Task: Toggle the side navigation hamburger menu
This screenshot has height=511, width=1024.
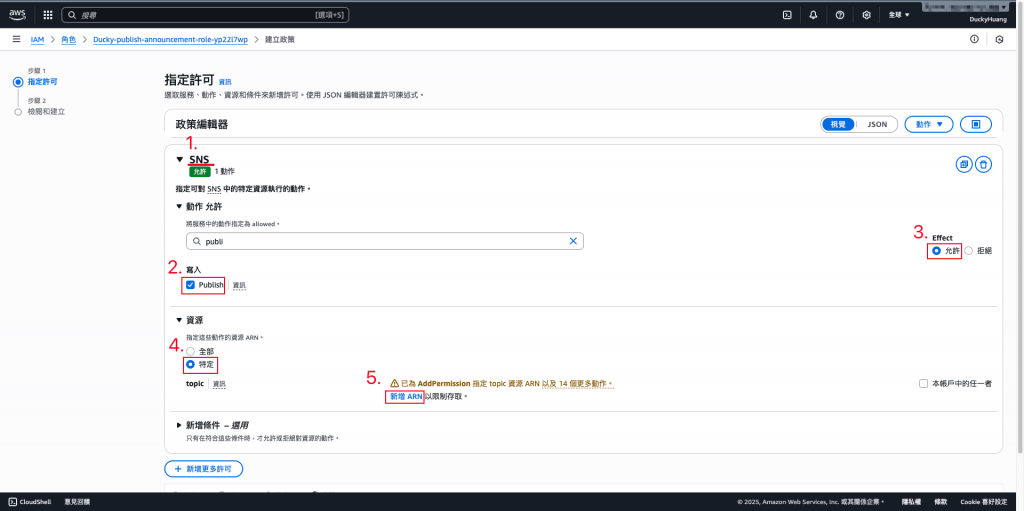Action: (16, 39)
